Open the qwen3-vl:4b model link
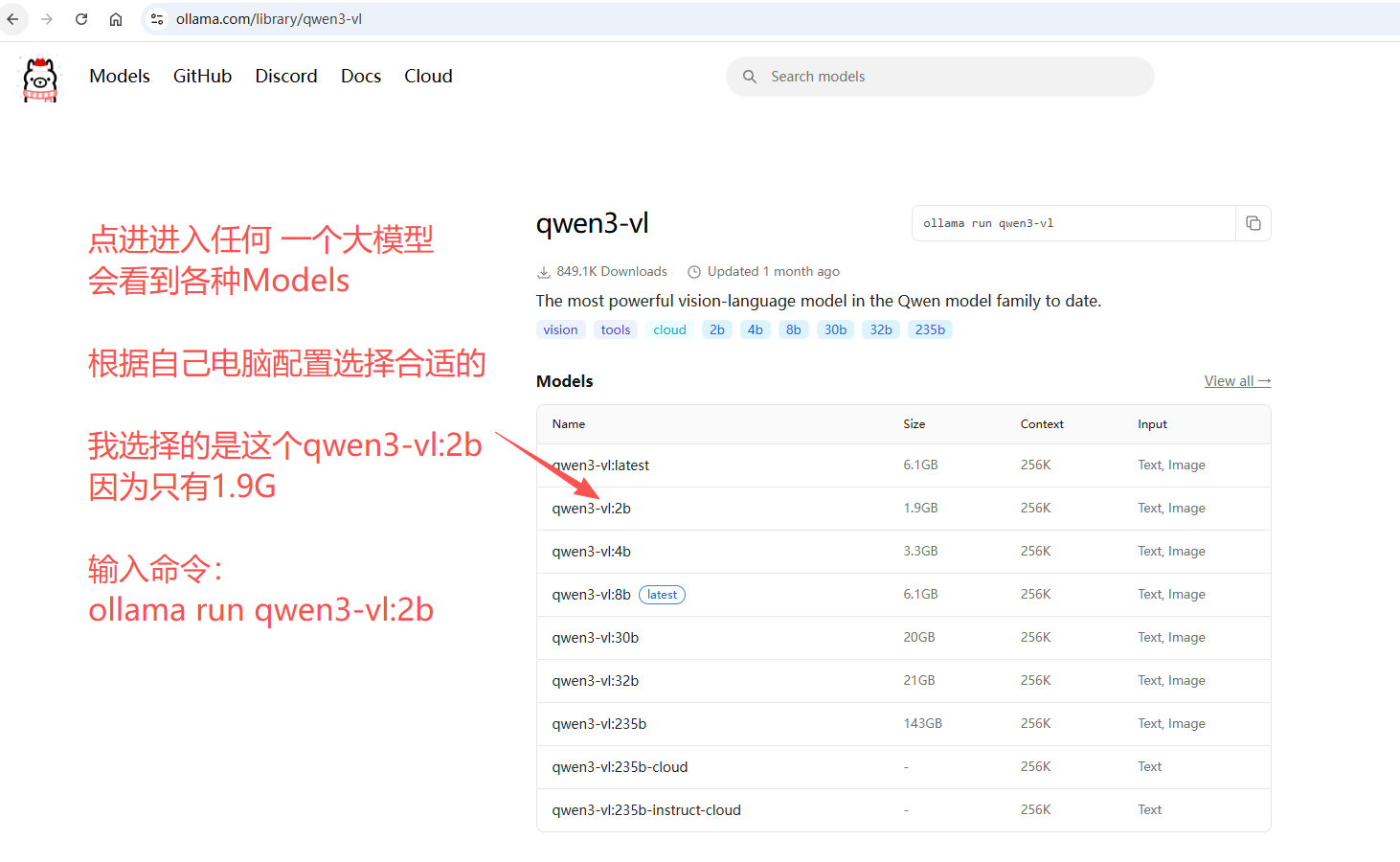The width and height of the screenshot is (1400, 862). 592,552
